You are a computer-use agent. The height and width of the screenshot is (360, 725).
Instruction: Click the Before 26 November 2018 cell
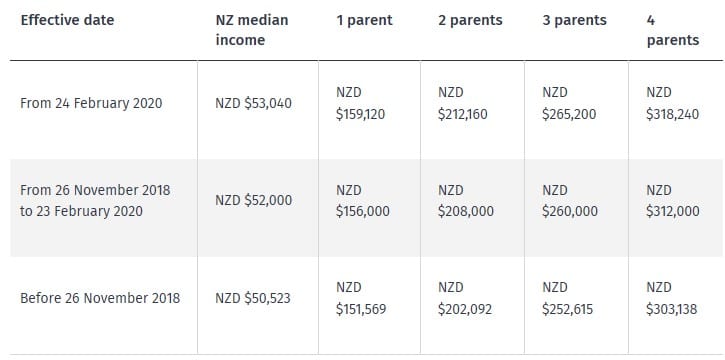(x=100, y=298)
